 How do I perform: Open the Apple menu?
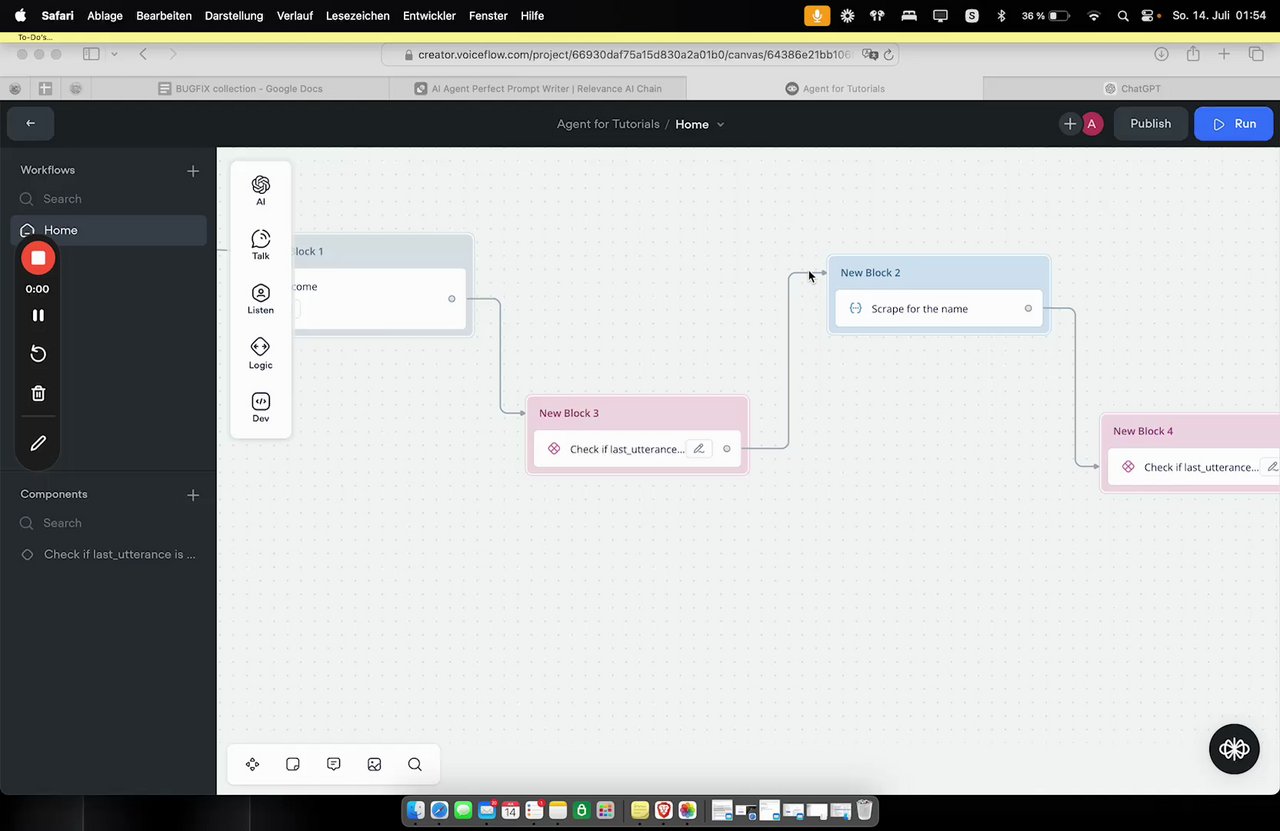coord(20,15)
